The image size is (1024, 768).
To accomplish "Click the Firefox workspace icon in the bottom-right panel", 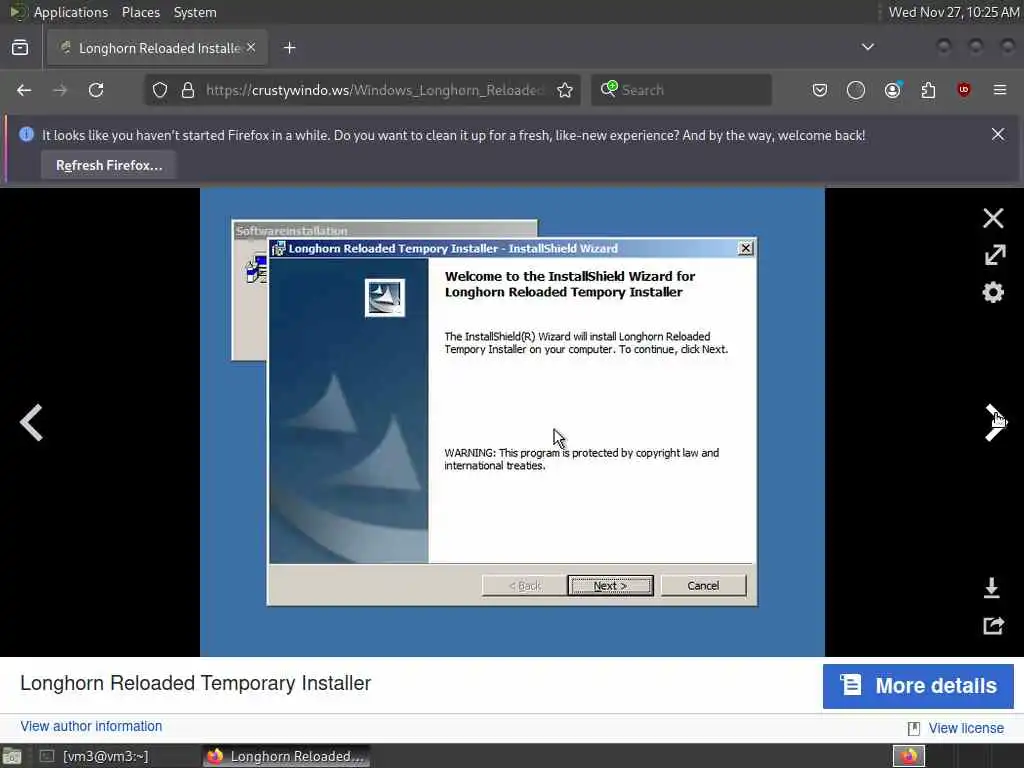I will point(908,756).
